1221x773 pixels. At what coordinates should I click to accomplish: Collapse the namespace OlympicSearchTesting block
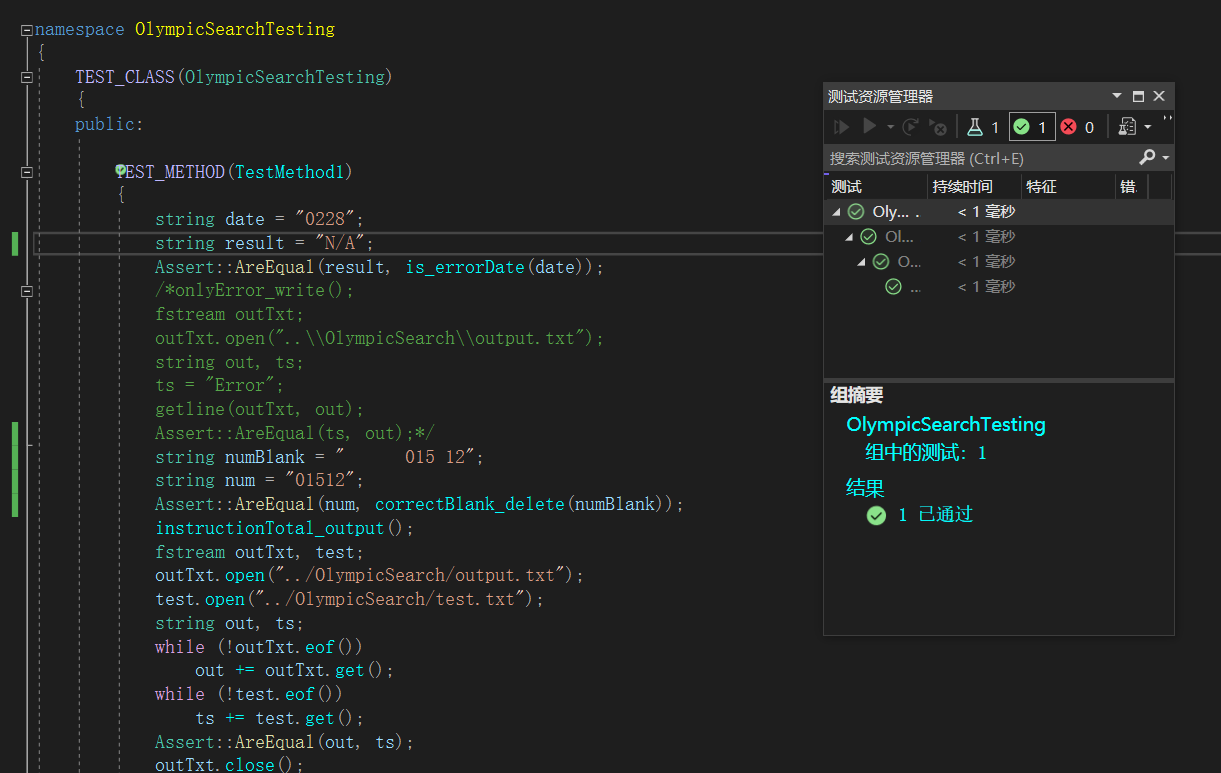click(27, 30)
